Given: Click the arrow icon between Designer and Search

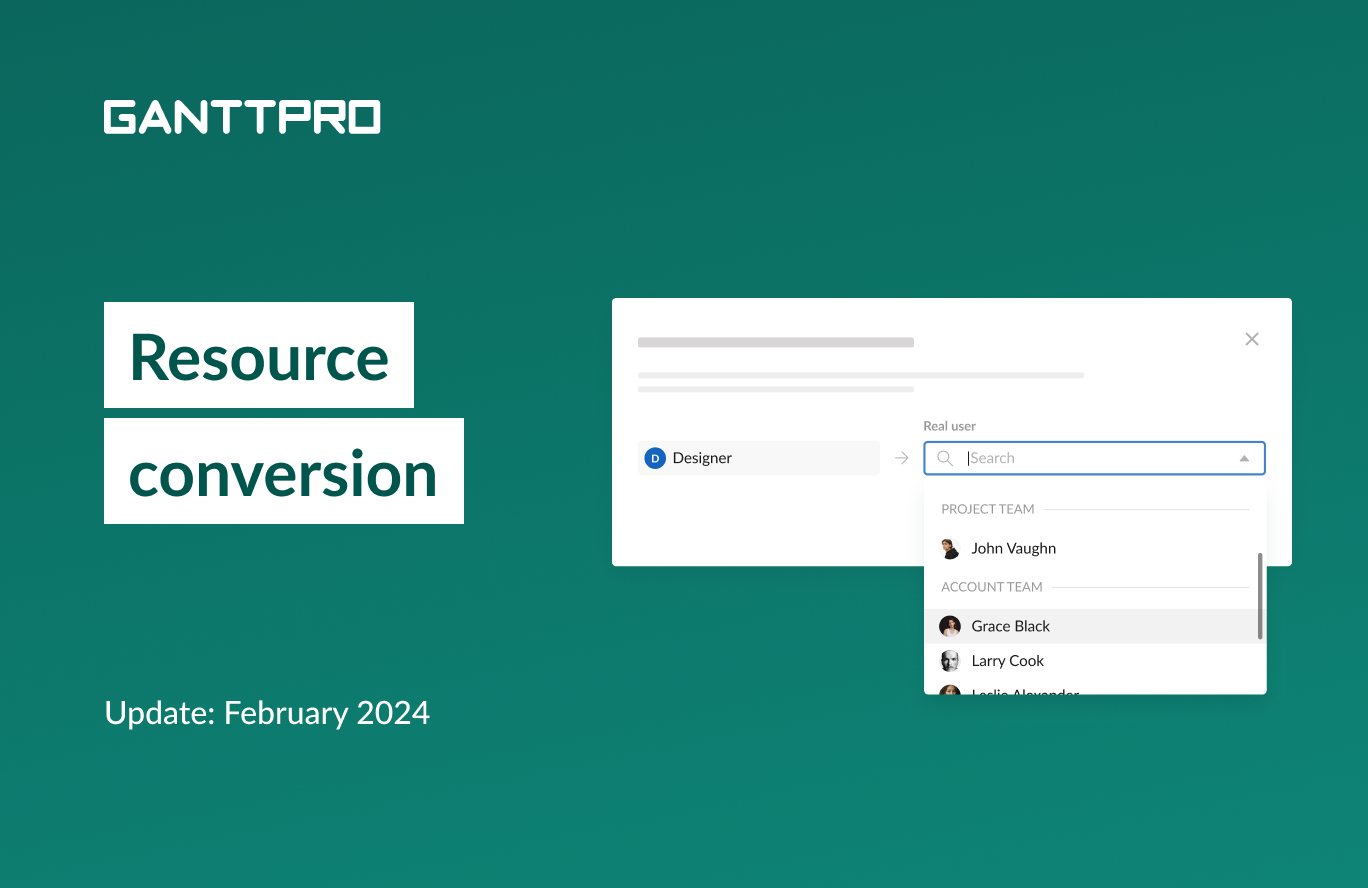Looking at the screenshot, I should point(901,457).
